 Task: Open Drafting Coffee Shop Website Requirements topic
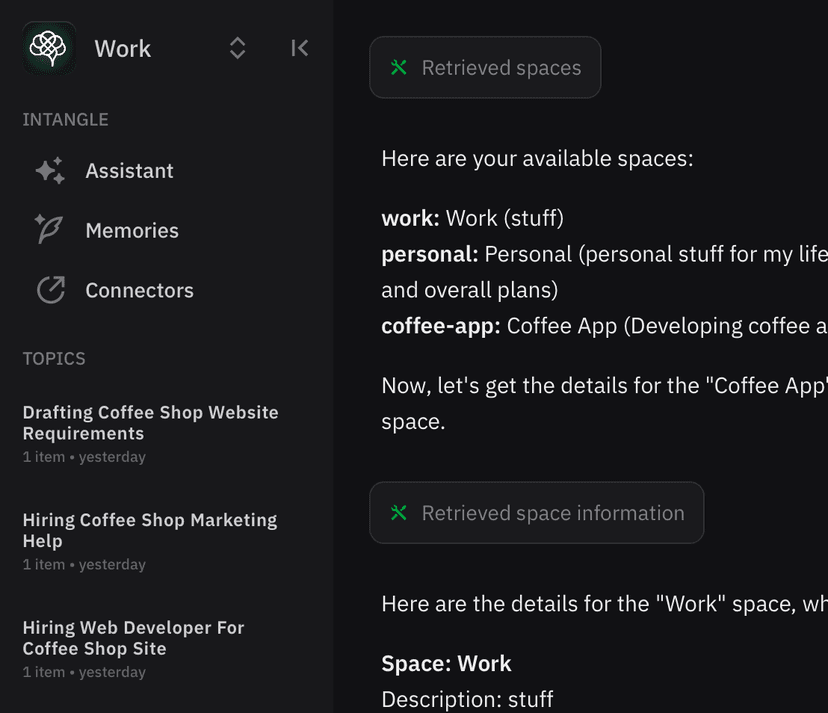[150, 422]
